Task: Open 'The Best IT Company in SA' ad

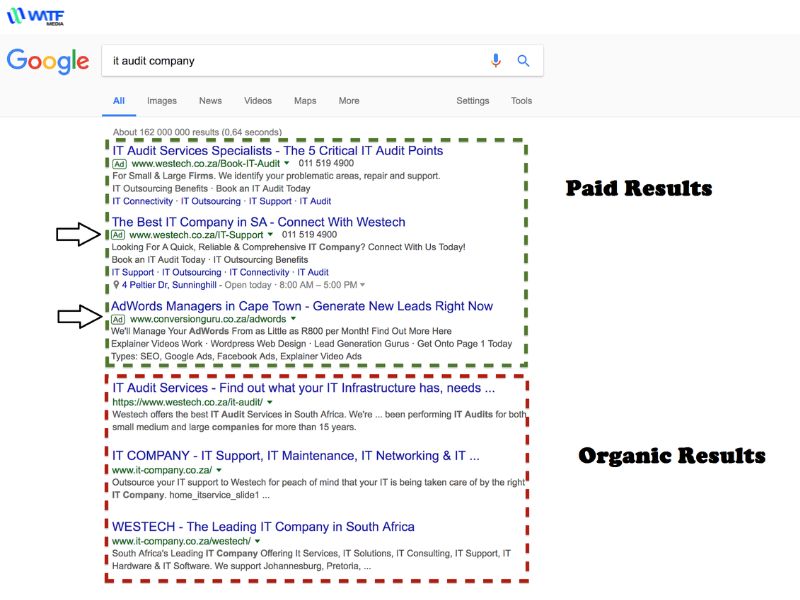Action: [x=259, y=222]
